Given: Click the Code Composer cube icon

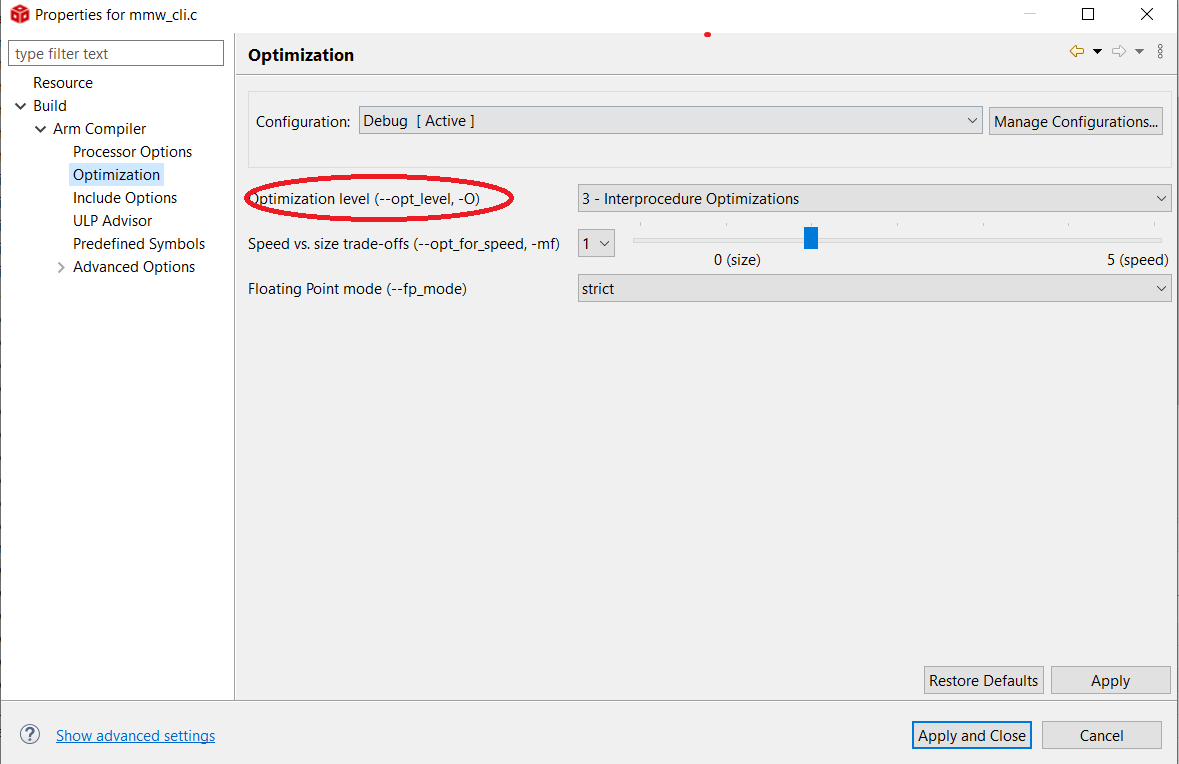Looking at the screenshot, I should (19, 15).
